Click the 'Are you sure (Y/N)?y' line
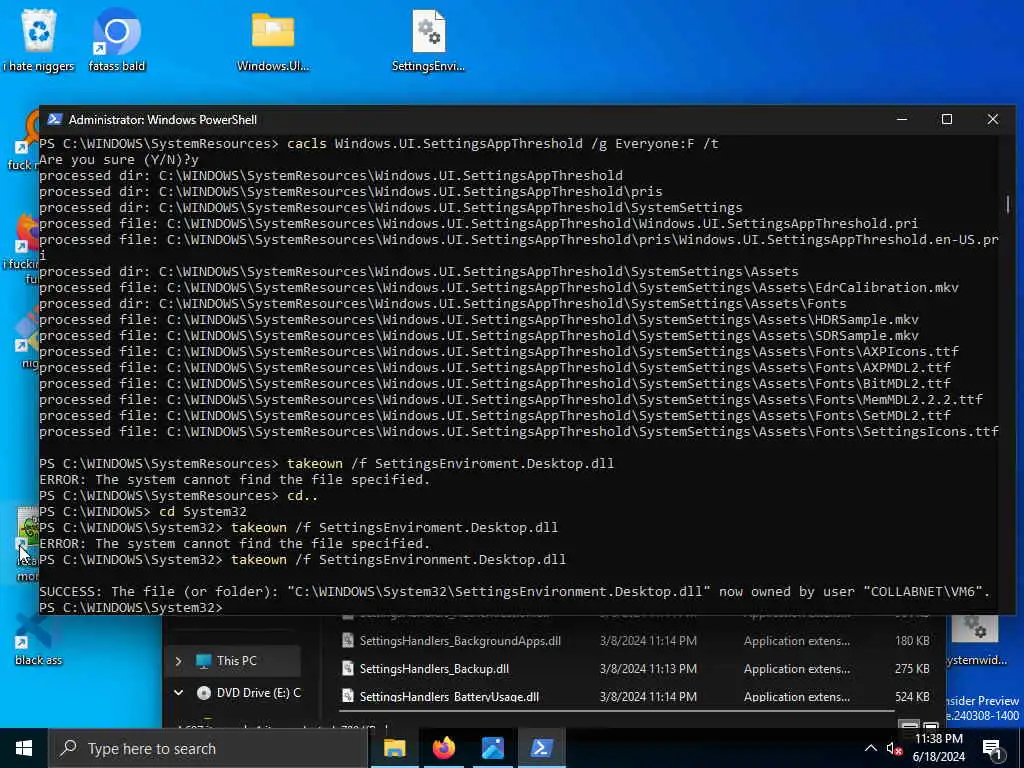The width and height of the screenshot is (1024, 768). 119,159
